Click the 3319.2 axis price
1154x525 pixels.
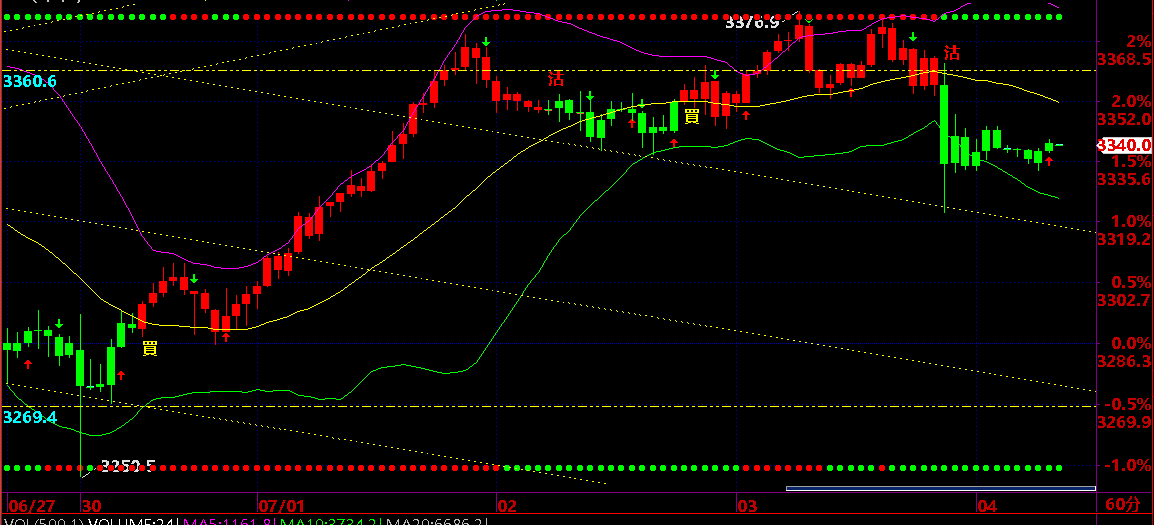[1123, 239]
